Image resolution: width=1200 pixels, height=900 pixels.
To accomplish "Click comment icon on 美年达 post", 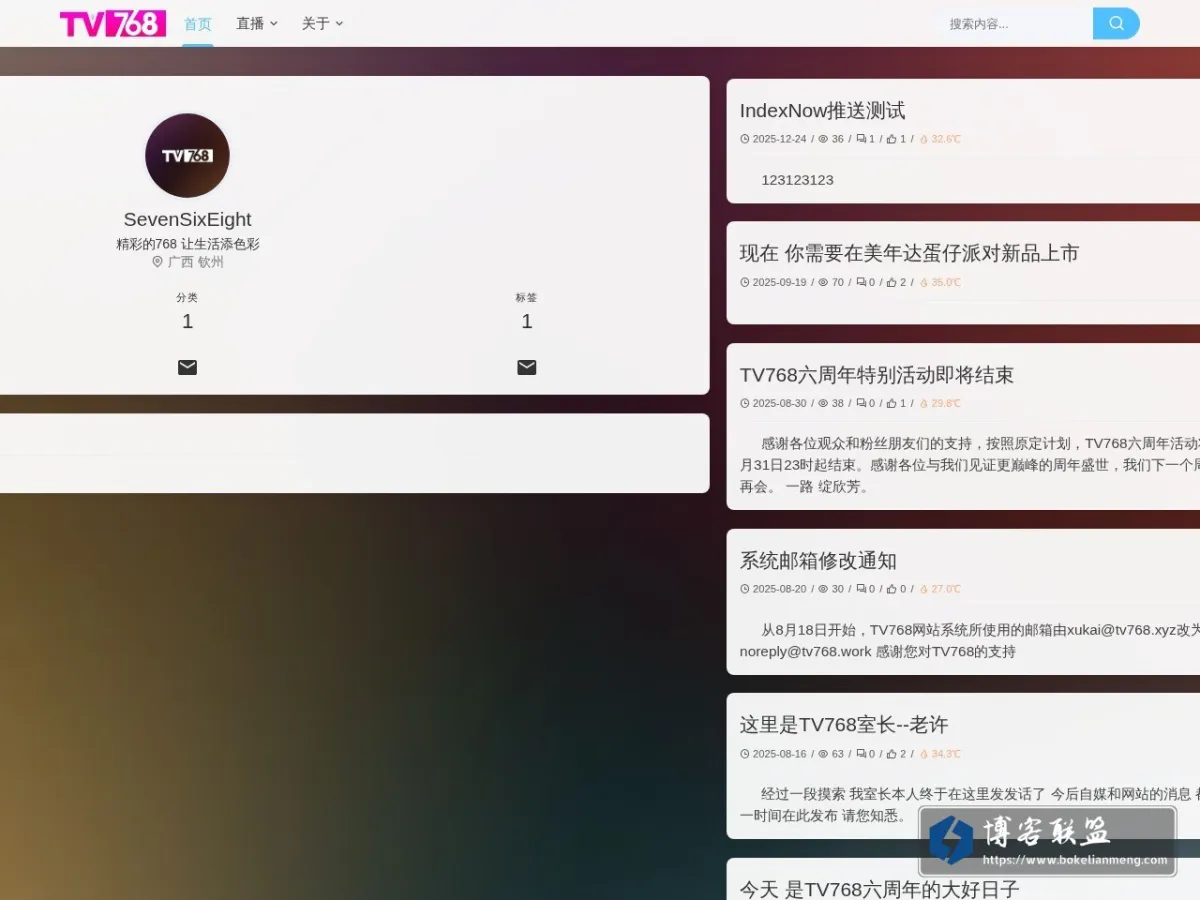I will coord(861,282).
